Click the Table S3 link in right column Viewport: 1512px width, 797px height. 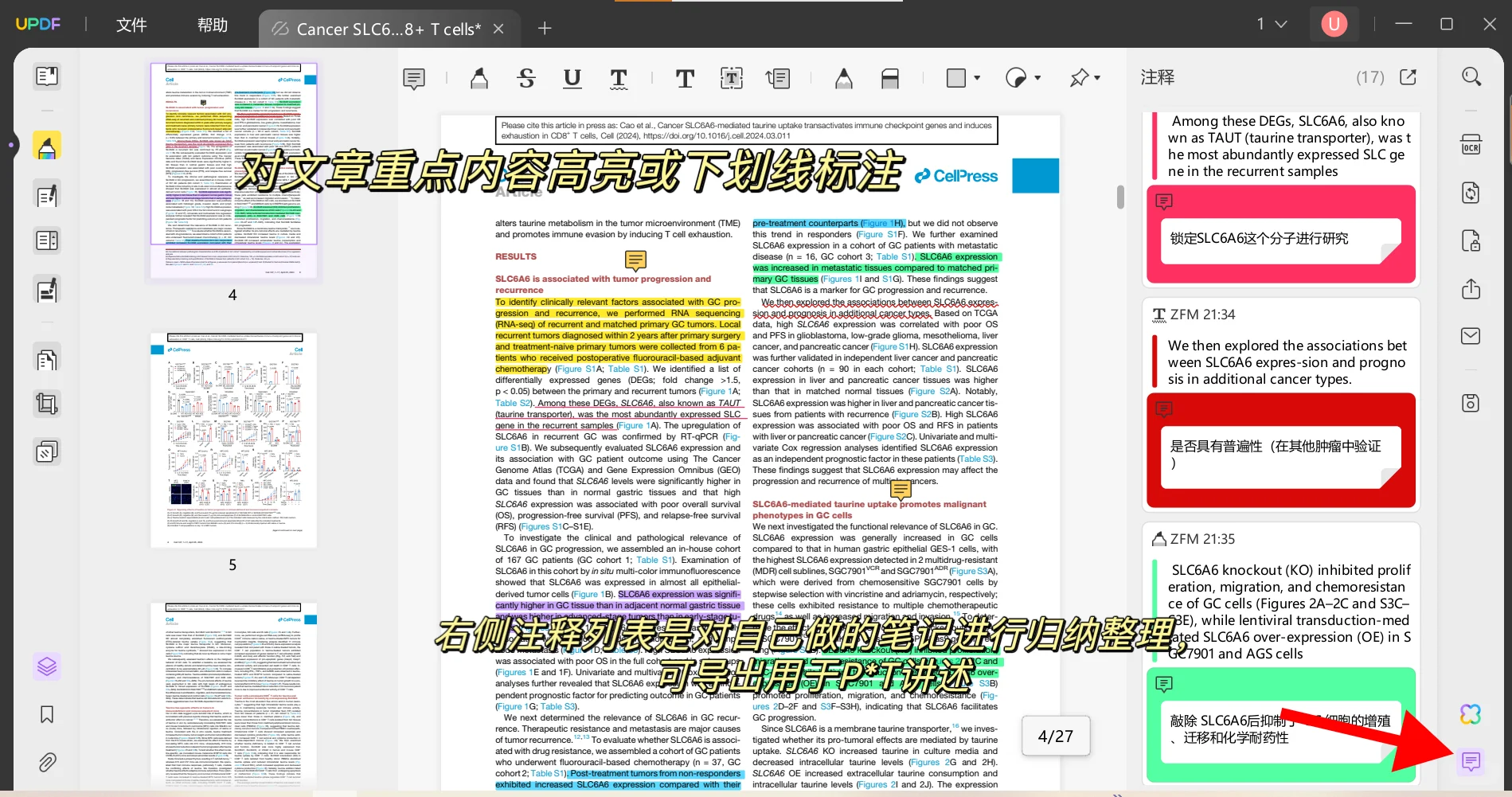coord(975,459)
